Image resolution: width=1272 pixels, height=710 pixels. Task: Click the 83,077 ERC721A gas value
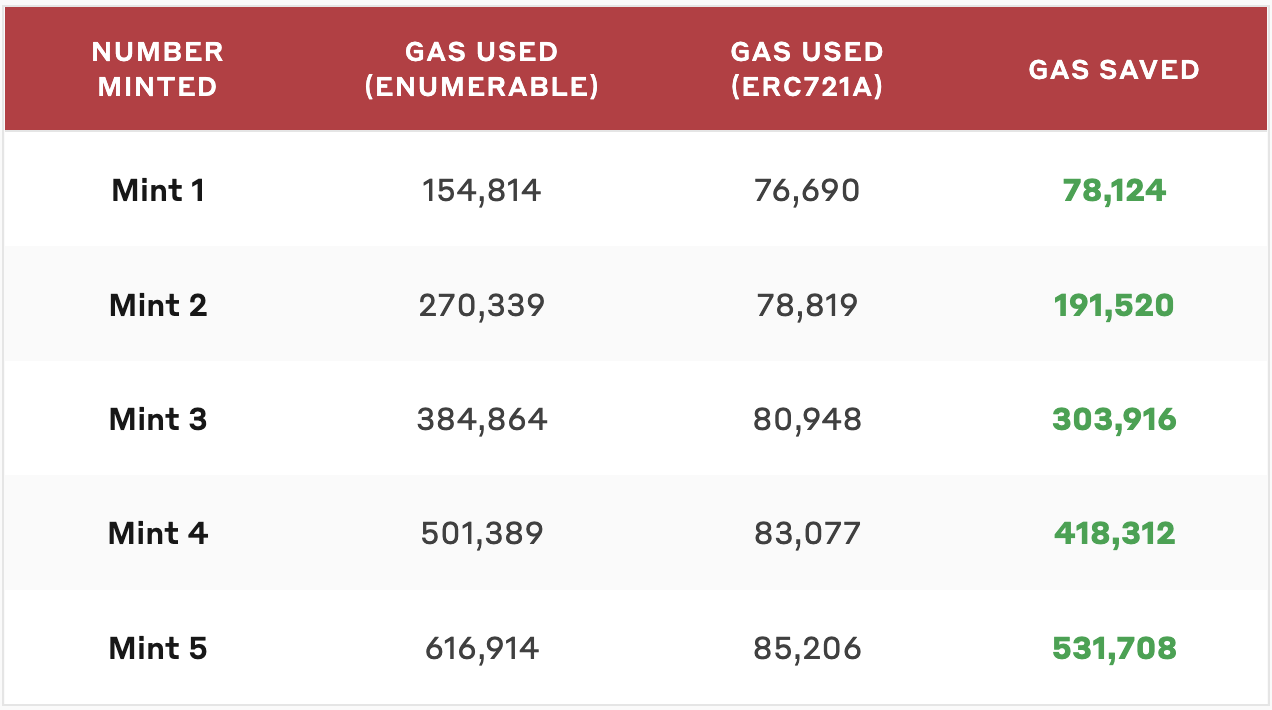[807, 533]
